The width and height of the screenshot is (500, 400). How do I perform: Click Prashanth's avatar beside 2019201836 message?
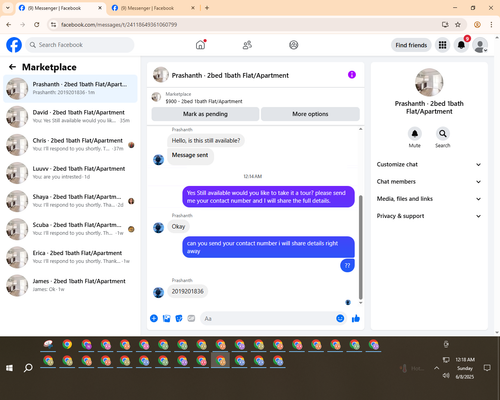pos(158,292)
